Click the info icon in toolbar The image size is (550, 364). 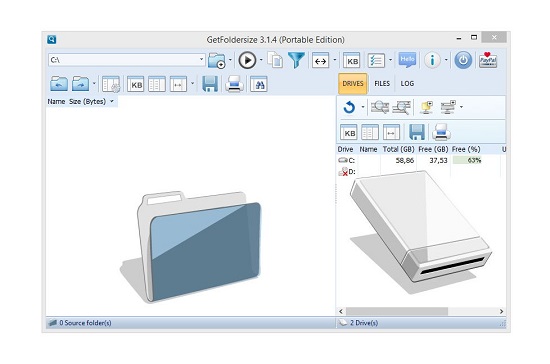[x=432, y=60]
